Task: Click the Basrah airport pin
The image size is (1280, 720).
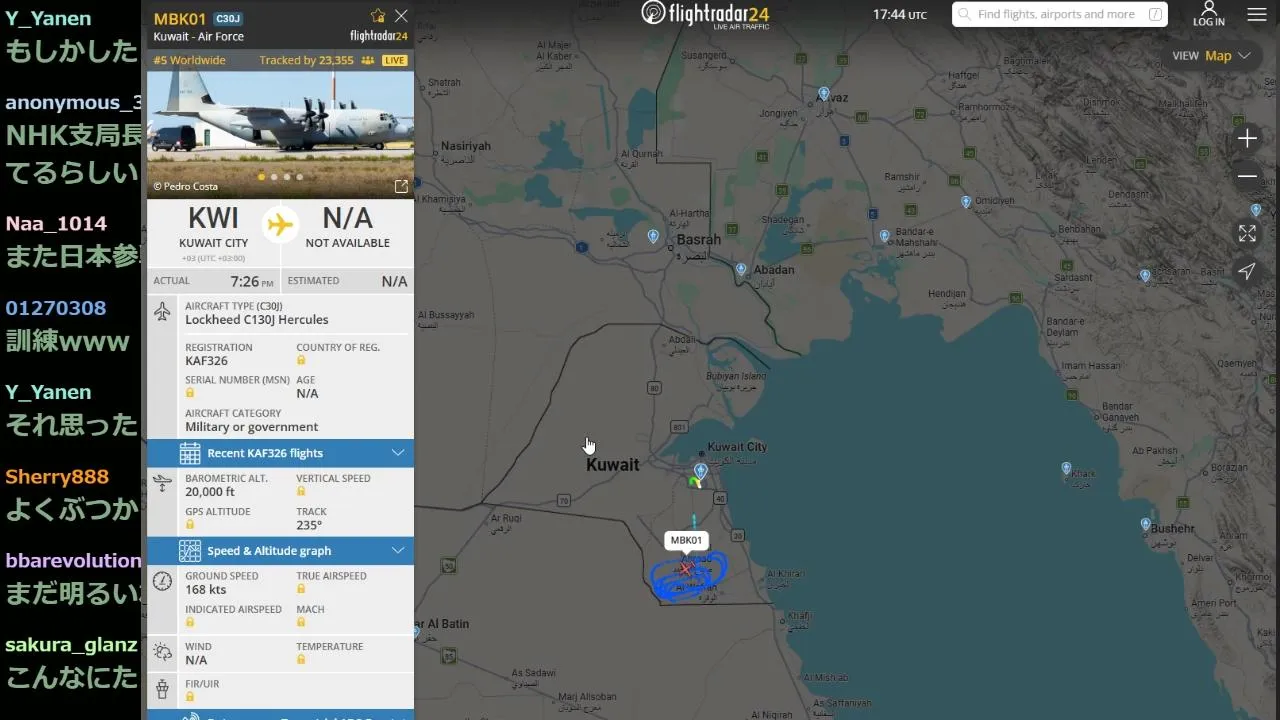Action: pyautogui.click(x=653, y=236)
